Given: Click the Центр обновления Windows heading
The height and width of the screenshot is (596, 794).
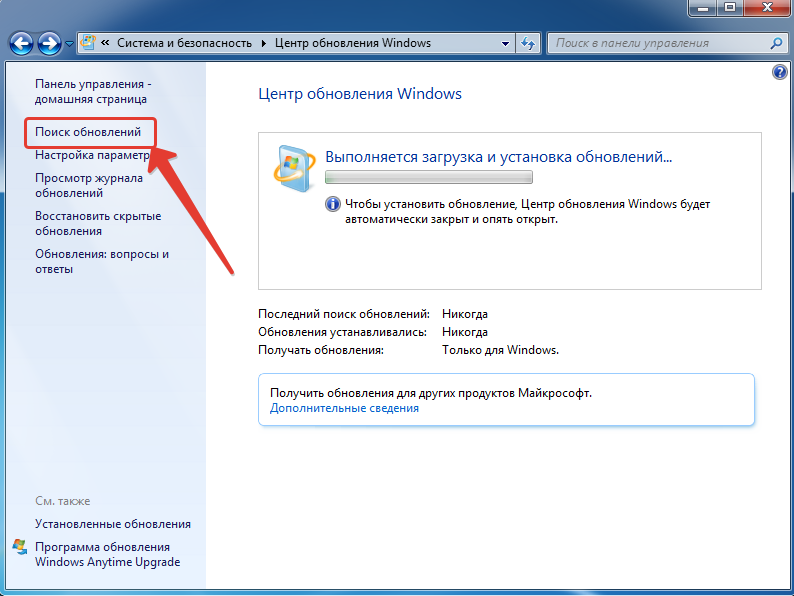Looking at the screenshot, I should tap(360, 94).
